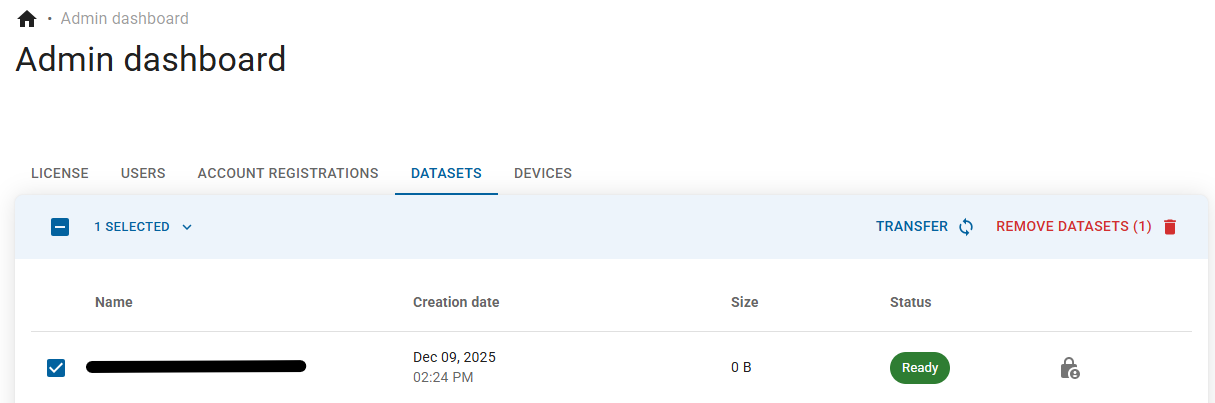This screenshot has height=403, width=1215.
Task: Click the red trash bin icon
Action: [x=1170, y=227]
